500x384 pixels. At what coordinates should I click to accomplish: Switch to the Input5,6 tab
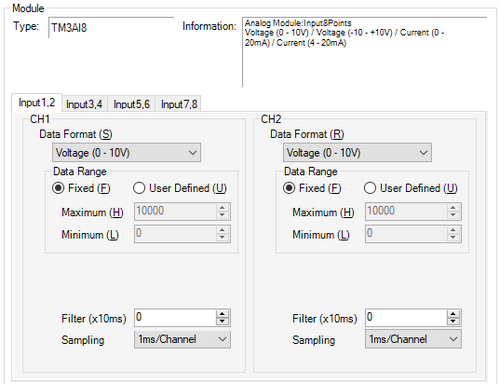point(132,104)
